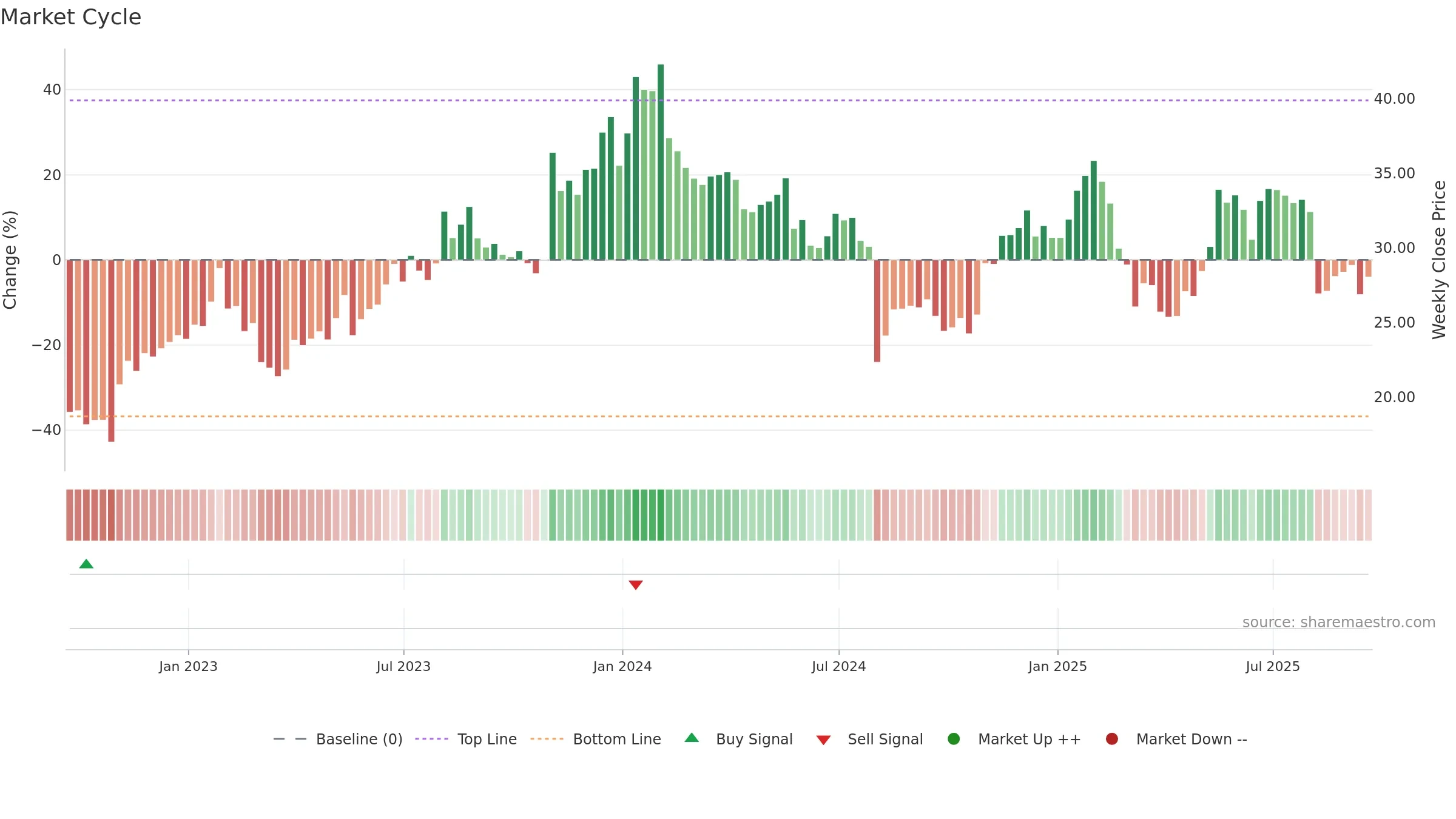
Task: Click the purple dotted Top Line sample in legend
Action: (x=431, y=739)
